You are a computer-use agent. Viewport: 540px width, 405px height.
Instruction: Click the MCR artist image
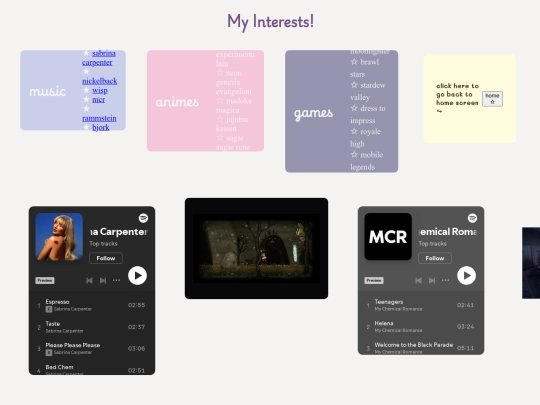tap(388, 237)
